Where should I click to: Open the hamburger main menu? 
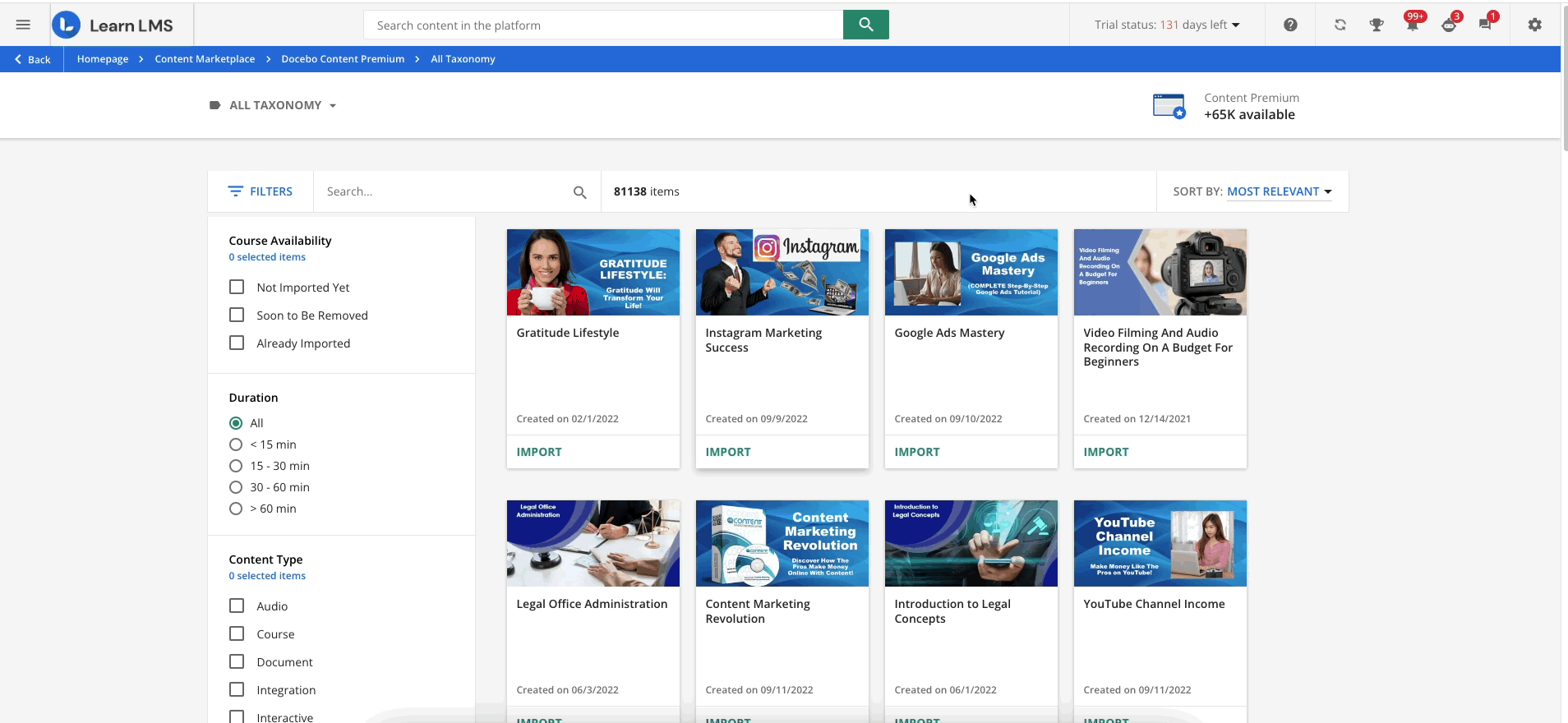click(23, 25)
